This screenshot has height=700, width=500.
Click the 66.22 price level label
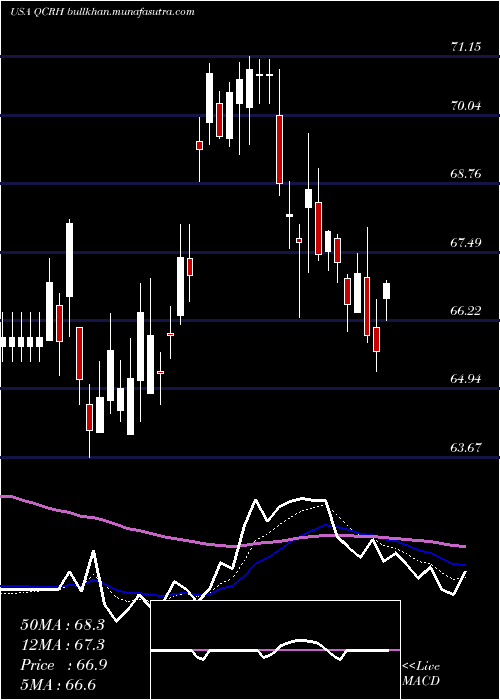pos(466,310)
